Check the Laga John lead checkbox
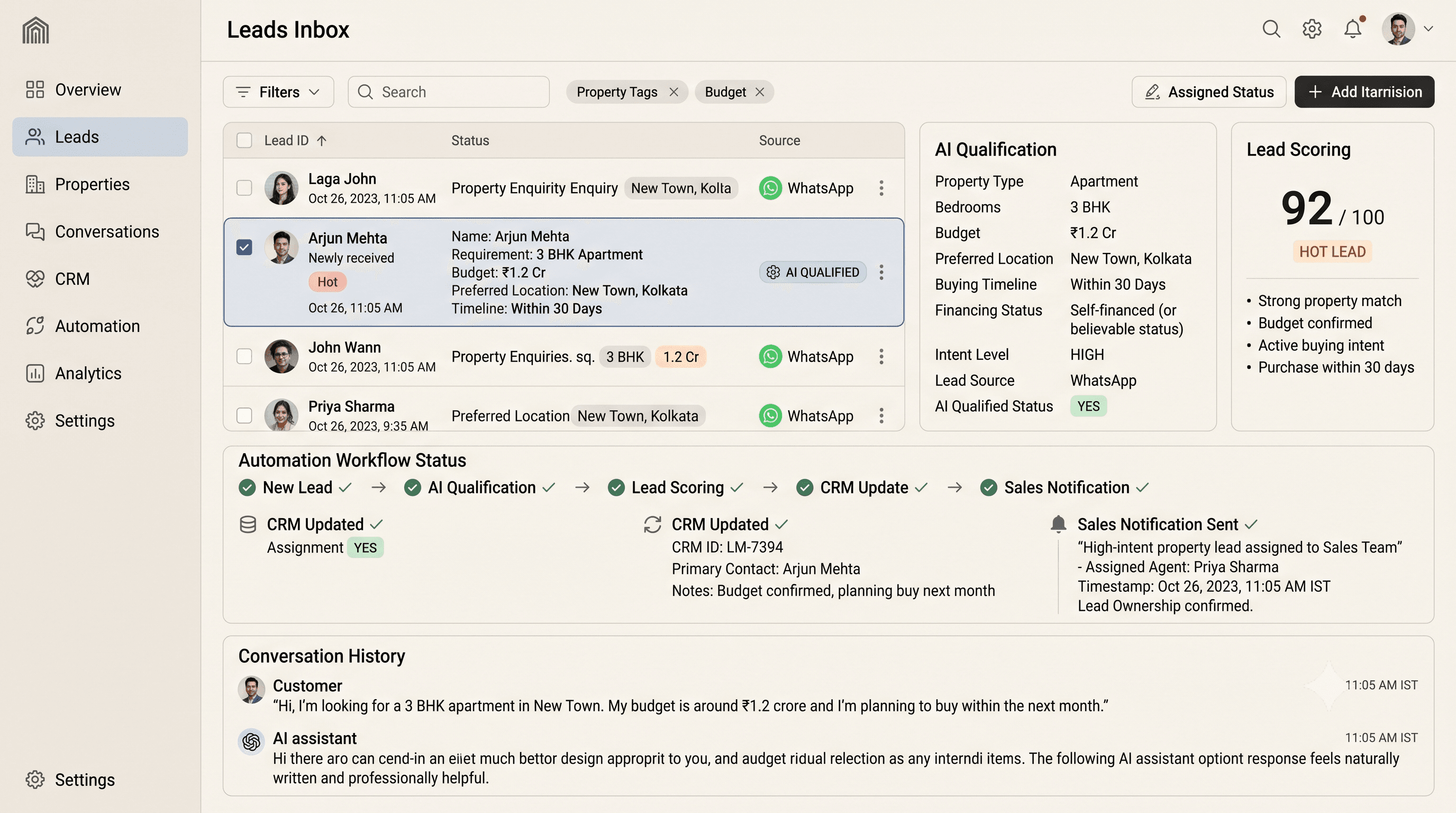The width and height of the screenshot is (1456, 813). [244, 188]
